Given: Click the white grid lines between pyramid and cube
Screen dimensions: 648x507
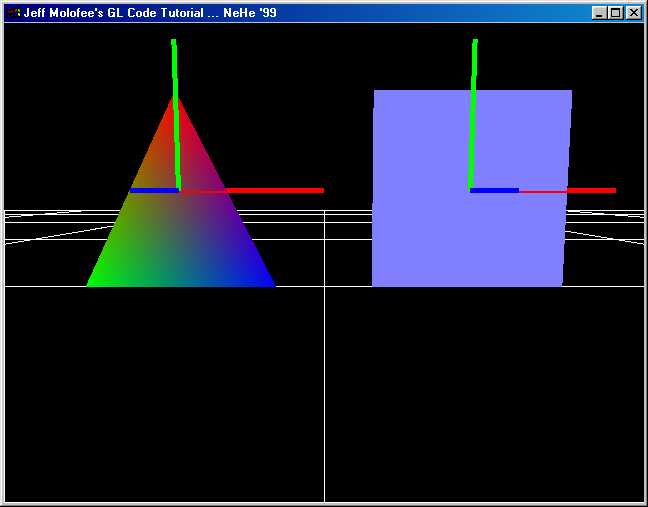Looking at the screenshot, I should click(x=324, y=228).
